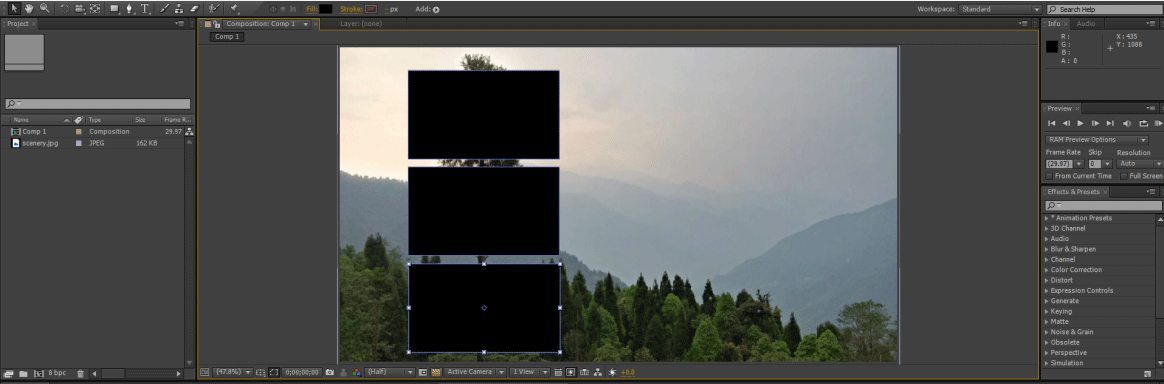Click the Add shape attribute button
This screenshot has width=1164, height=384.
pyautogui.click(x=436, y=10)
